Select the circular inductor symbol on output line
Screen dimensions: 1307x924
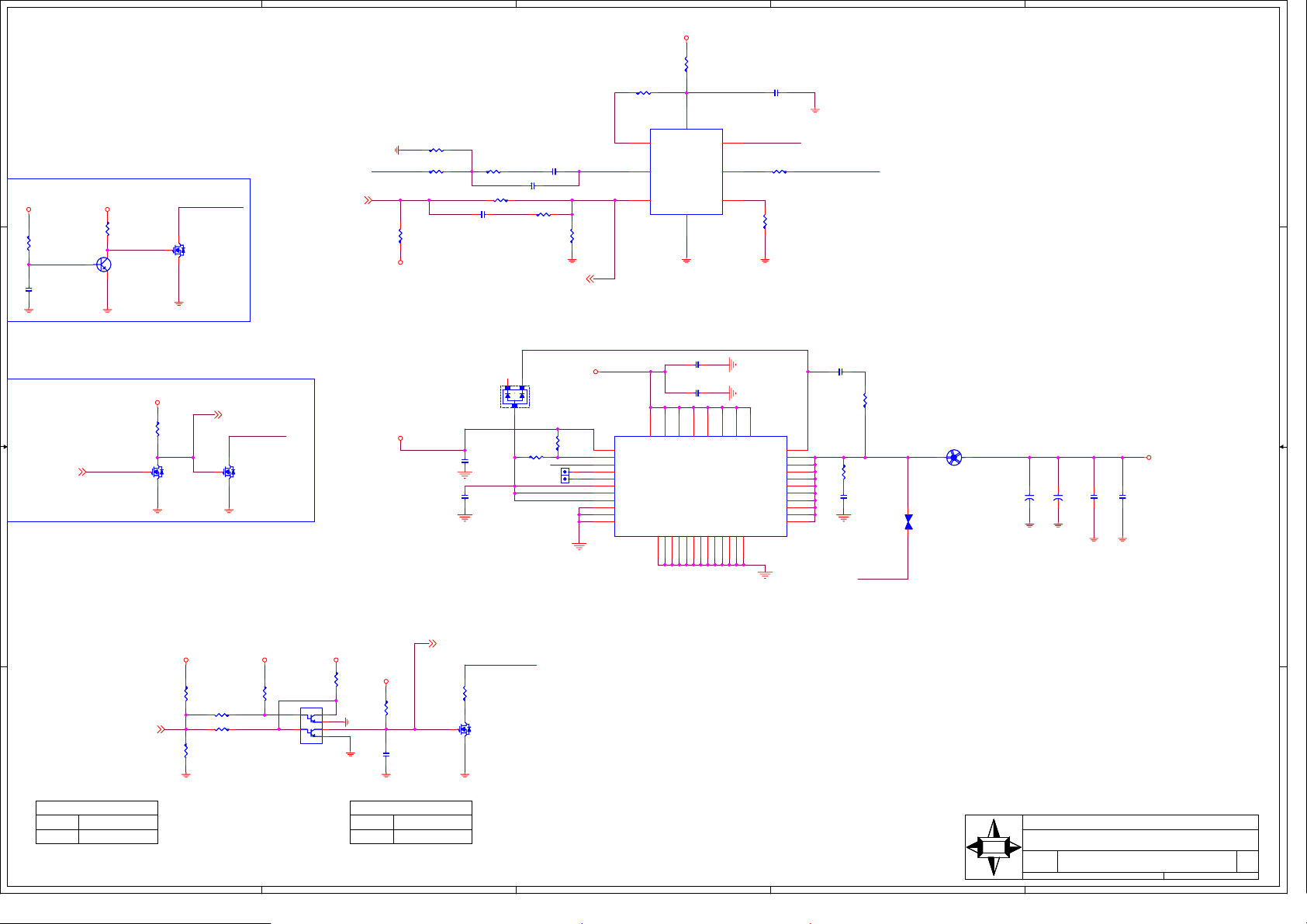pos(954,458)
